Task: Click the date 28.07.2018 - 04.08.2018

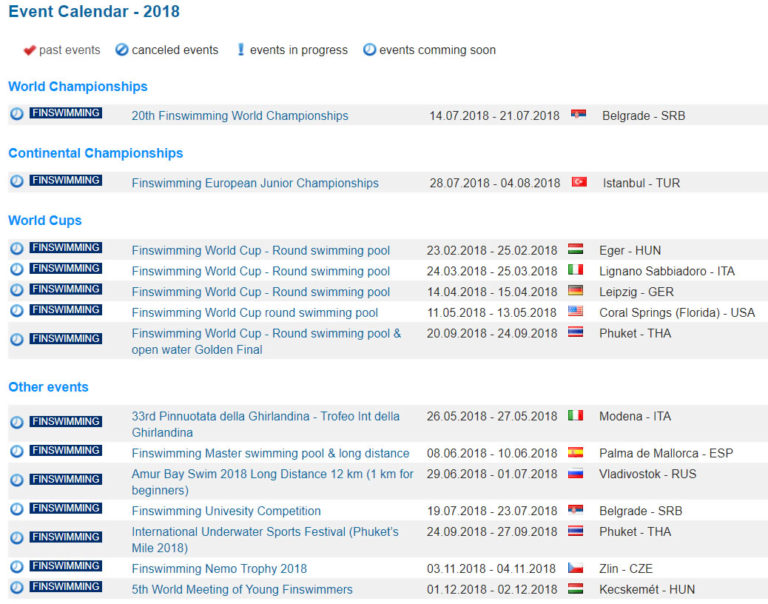Action: click(495, 183)
